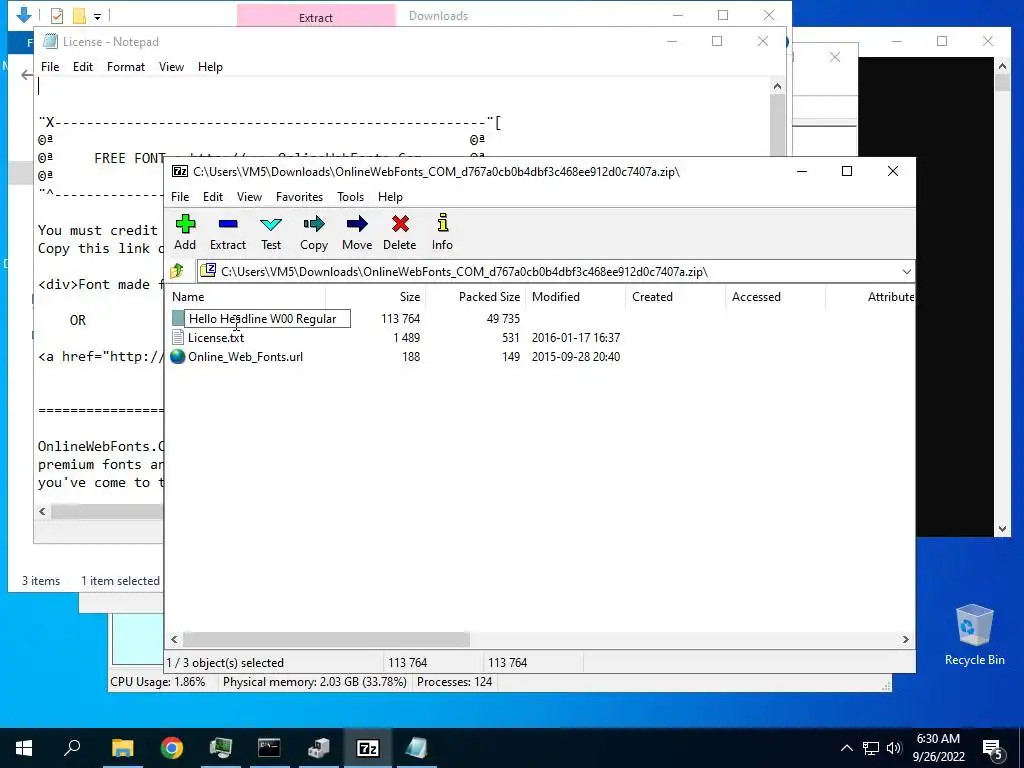Switch to the Extract tab in Explorer
Screen dimensions: 1024x768
pos(316,16)
